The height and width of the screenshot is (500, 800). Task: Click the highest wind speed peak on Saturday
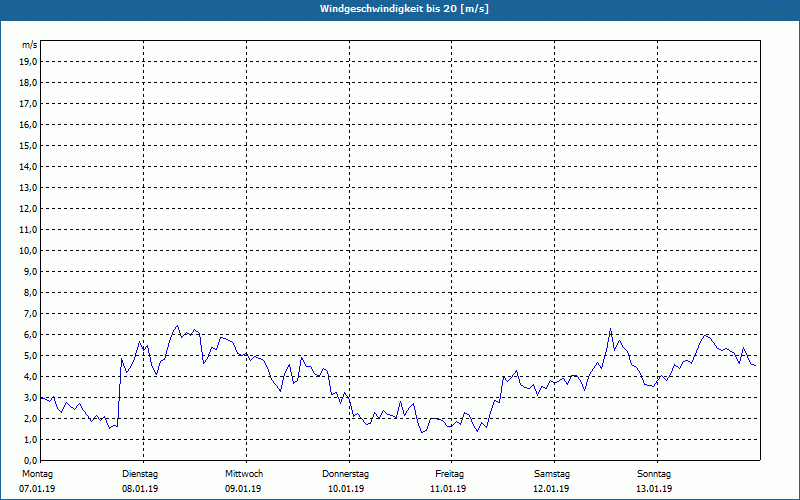[610, 329]
